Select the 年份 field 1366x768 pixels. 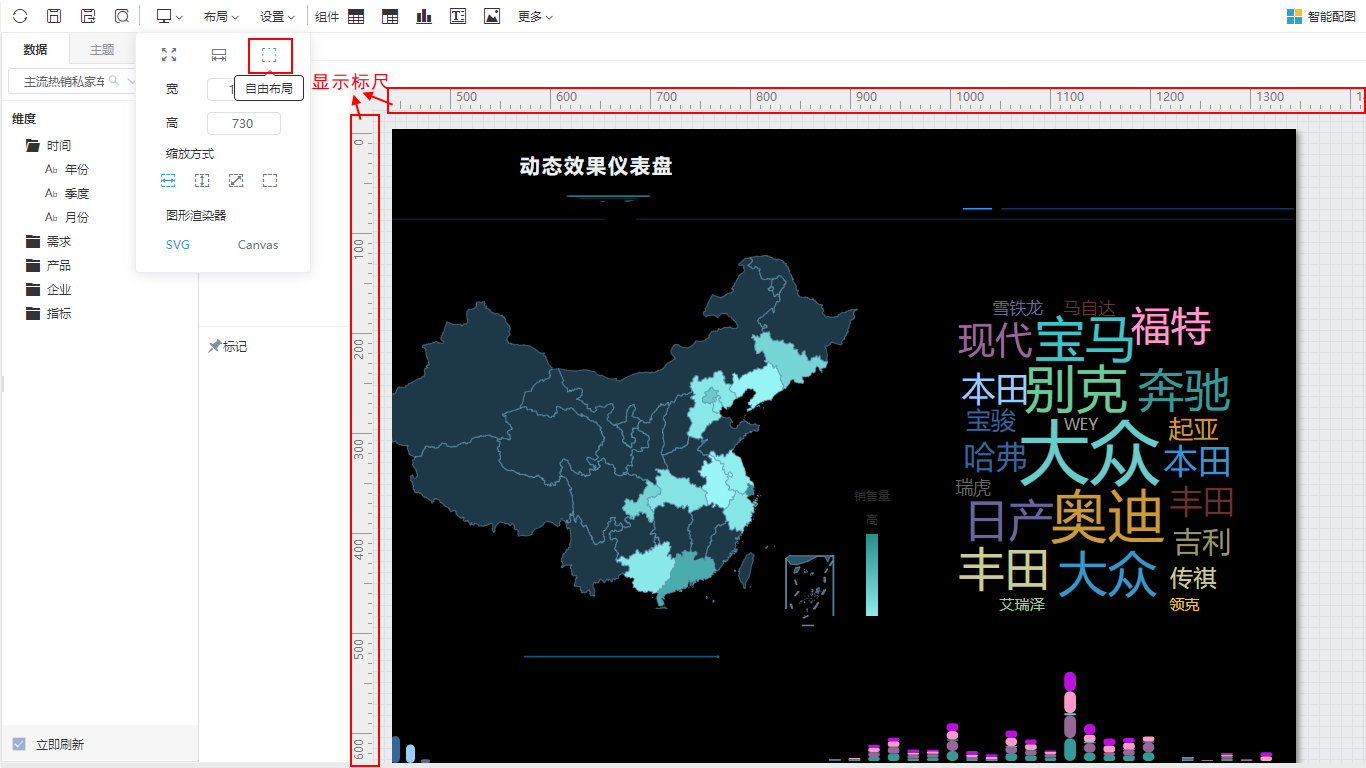(77, 169)
